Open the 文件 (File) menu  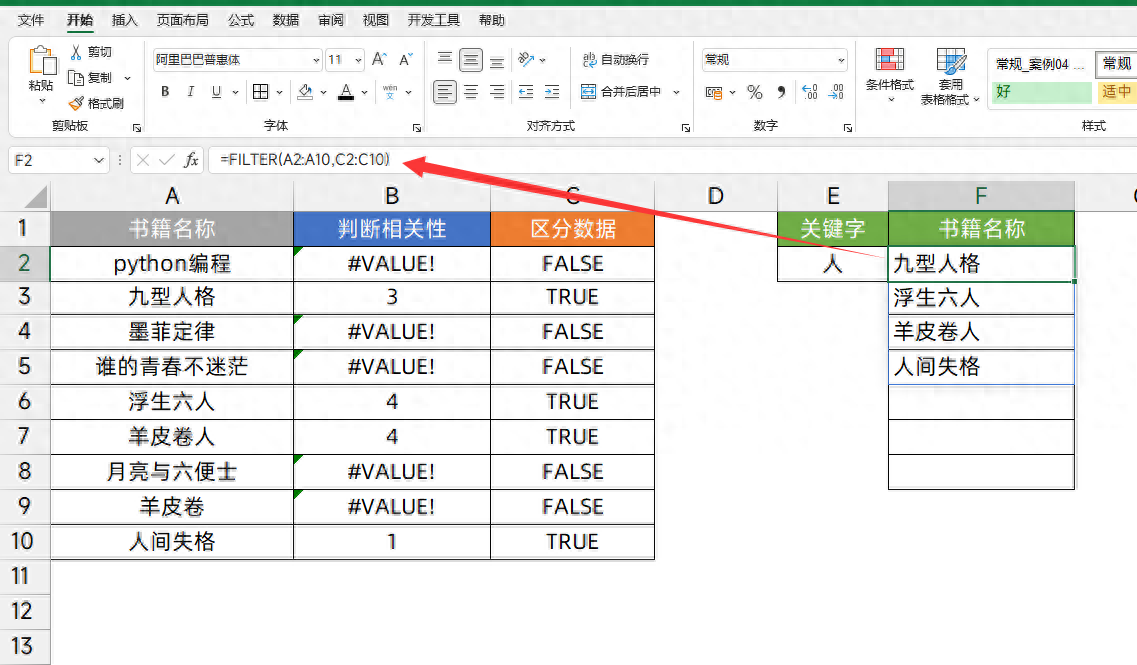click(30, 20)
